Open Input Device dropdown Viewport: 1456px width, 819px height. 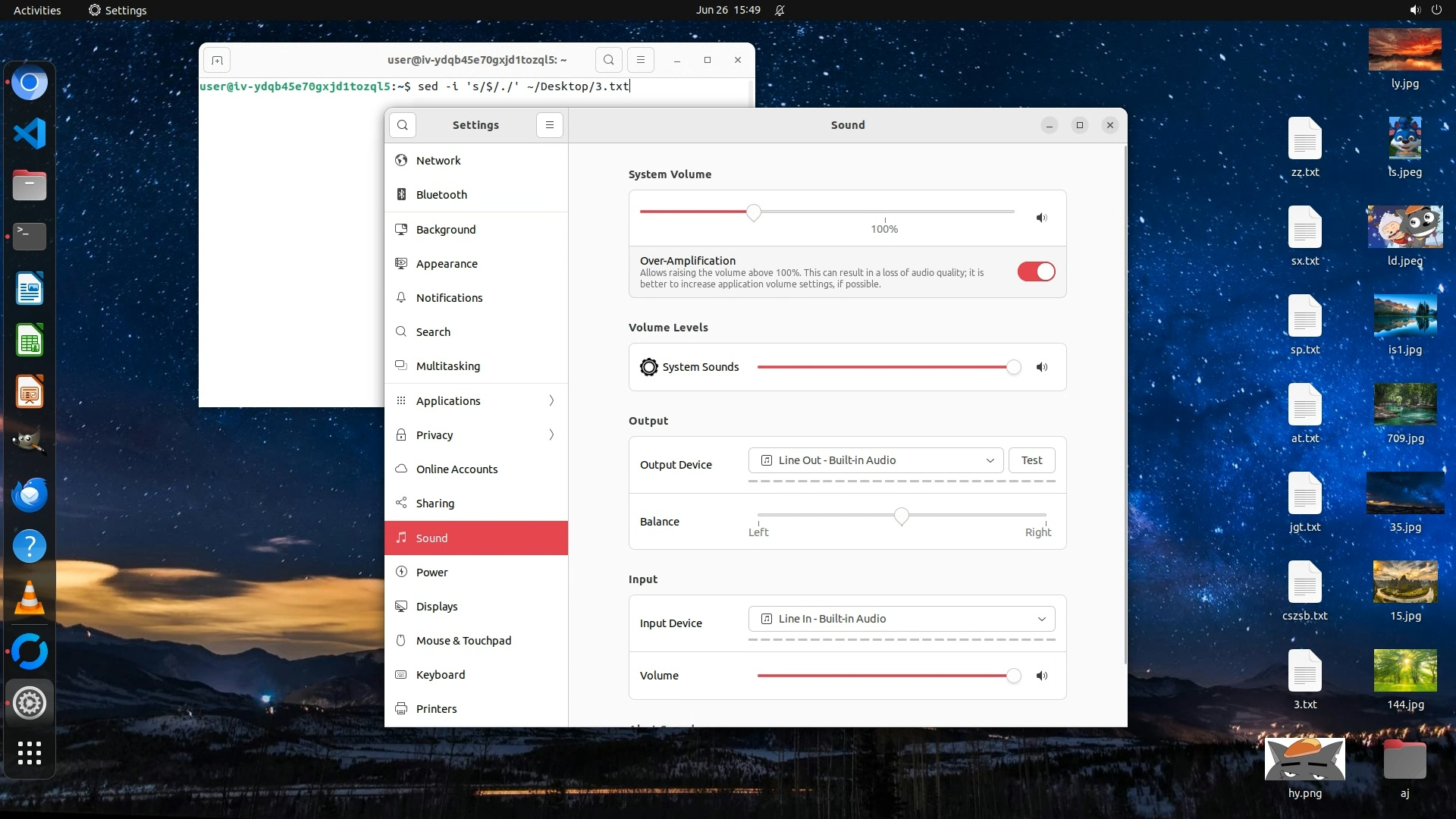point(901,619)
